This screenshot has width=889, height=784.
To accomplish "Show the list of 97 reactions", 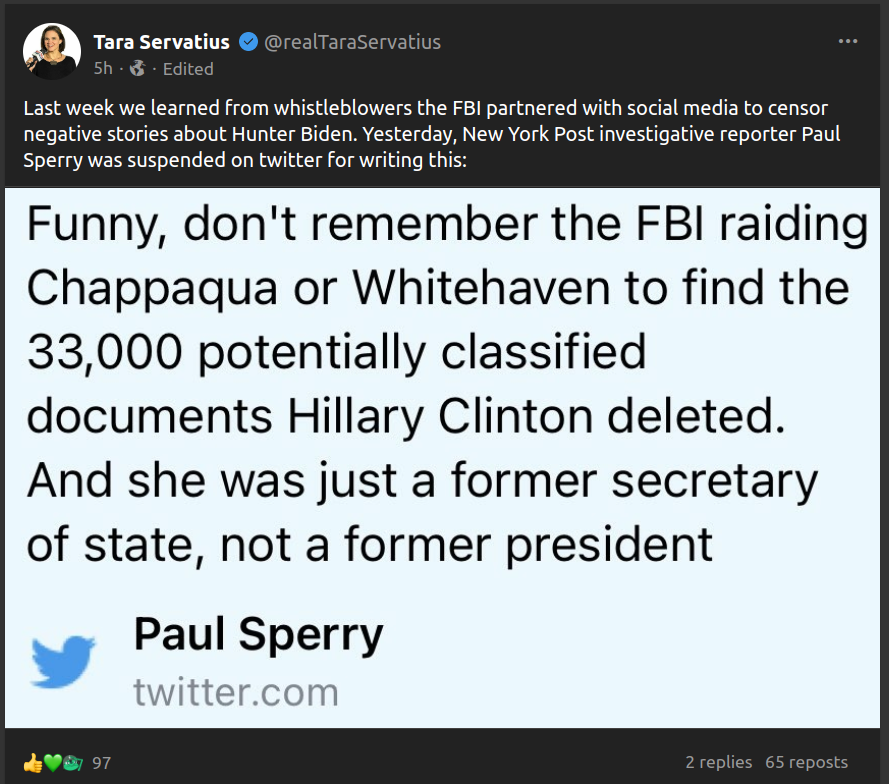I will point(101,763).
